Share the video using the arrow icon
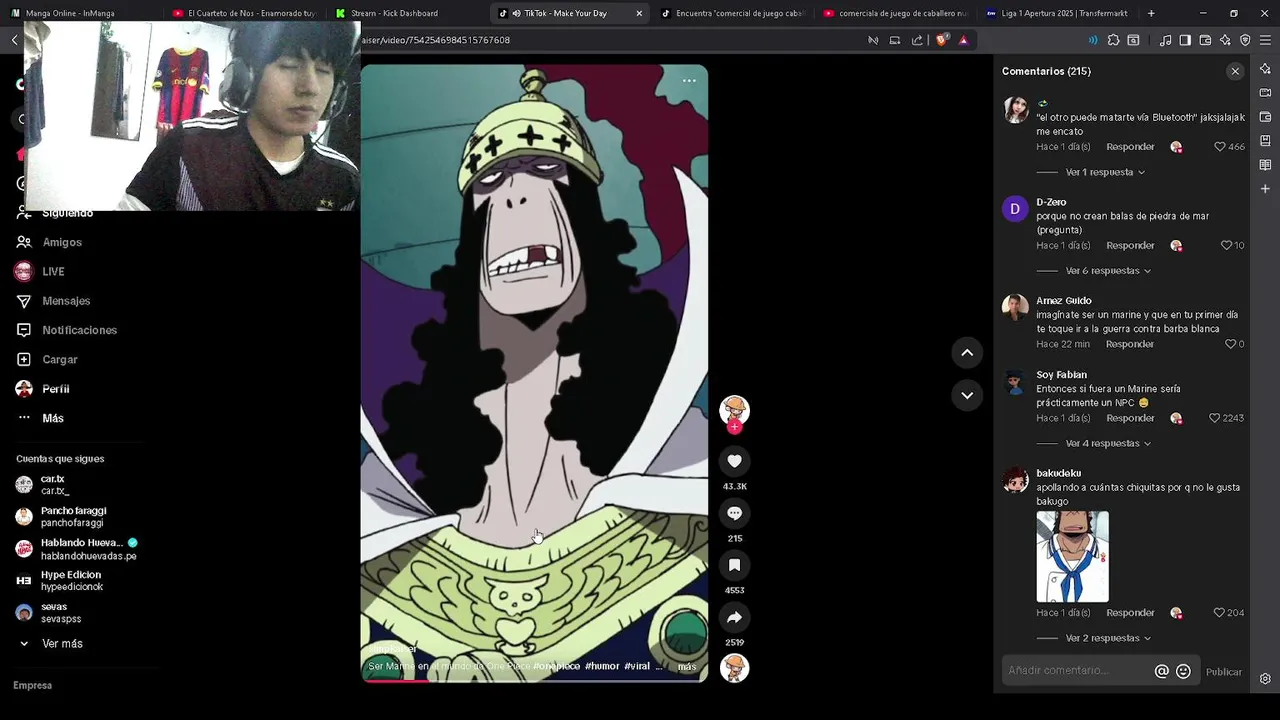The image size is (1280, 720). [x=734, y=617]
